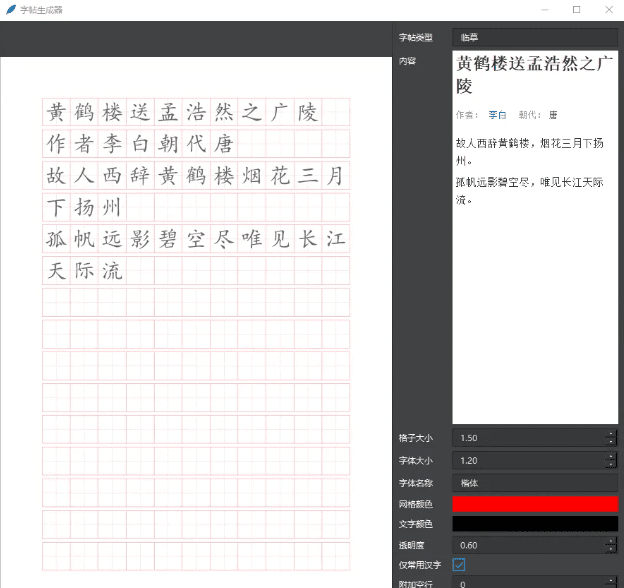Screen dimensions: 624x588
Task: Click the 李白 author link
Action: tap(497, 115)
